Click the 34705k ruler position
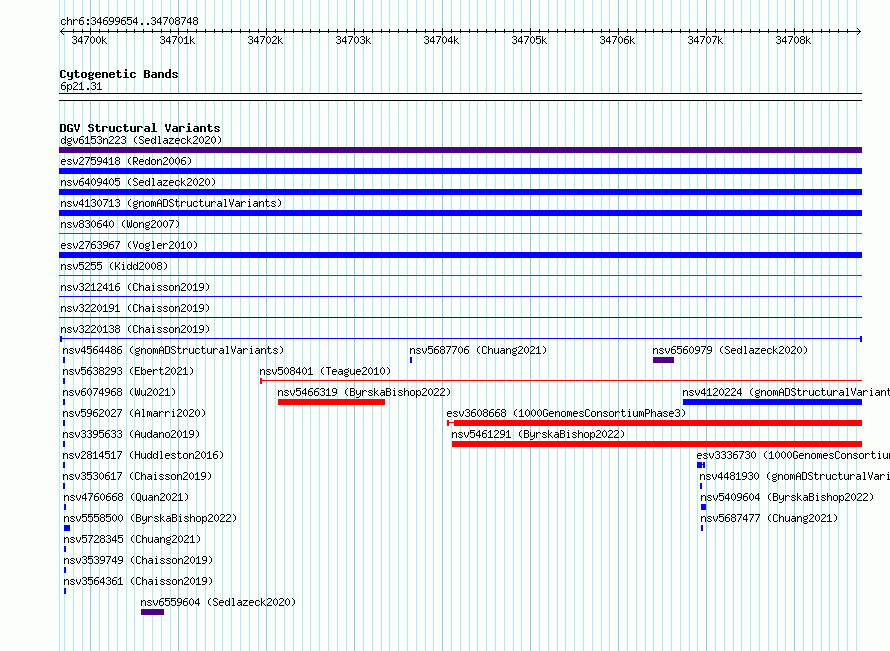 click(x=529, y=40)
